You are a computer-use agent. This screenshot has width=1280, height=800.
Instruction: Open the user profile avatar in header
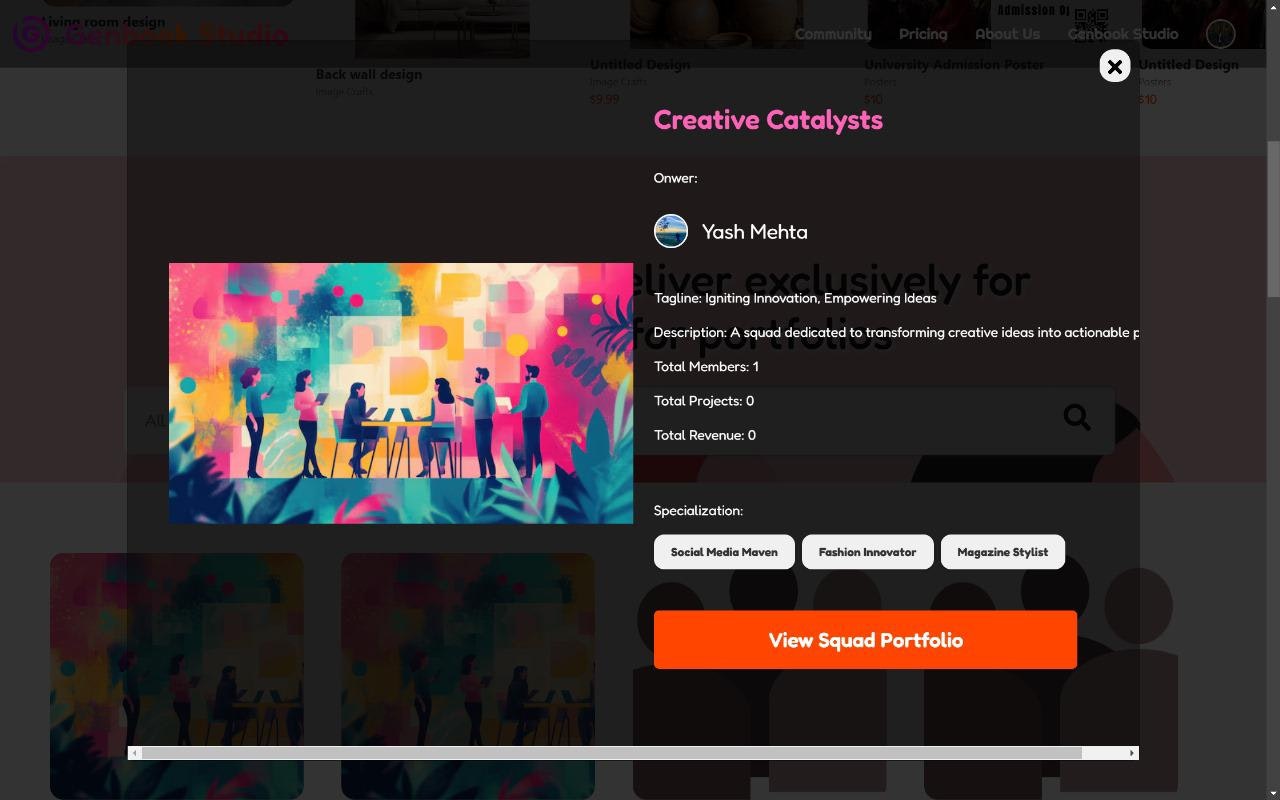click(1220, 34)
